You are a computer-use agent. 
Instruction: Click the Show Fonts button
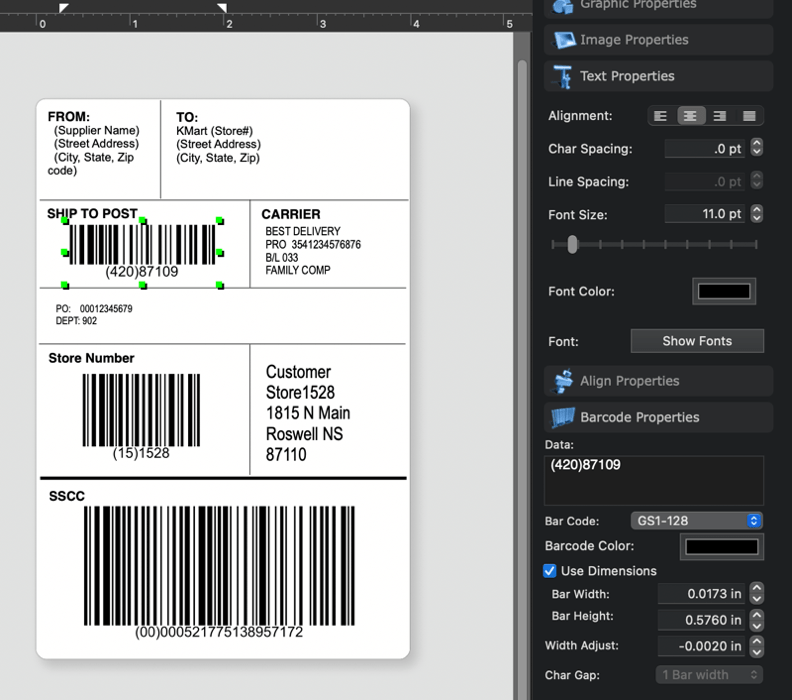tap(697, 341)
